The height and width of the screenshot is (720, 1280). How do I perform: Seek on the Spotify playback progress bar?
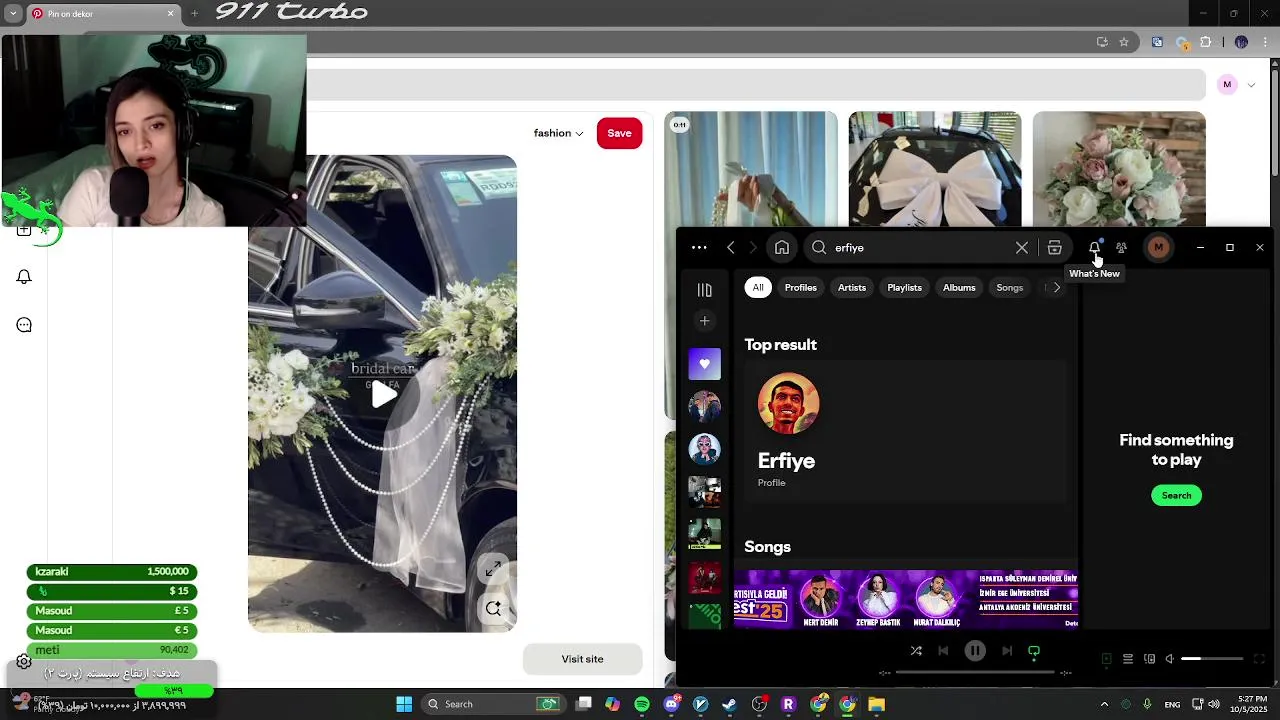[x=975, y=673]
